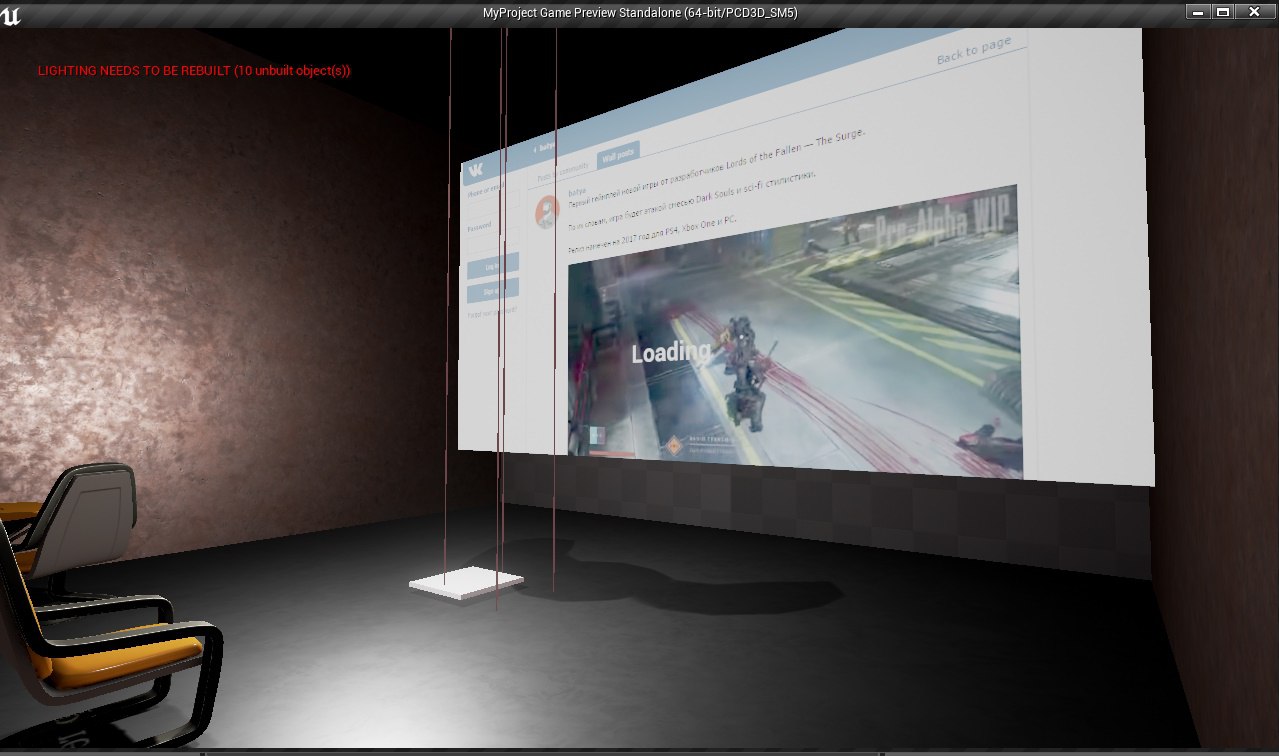The image size is (1279, 756).
Task: Click the post line mentioning 'Lords of the Fallen'
Action: 715,168
